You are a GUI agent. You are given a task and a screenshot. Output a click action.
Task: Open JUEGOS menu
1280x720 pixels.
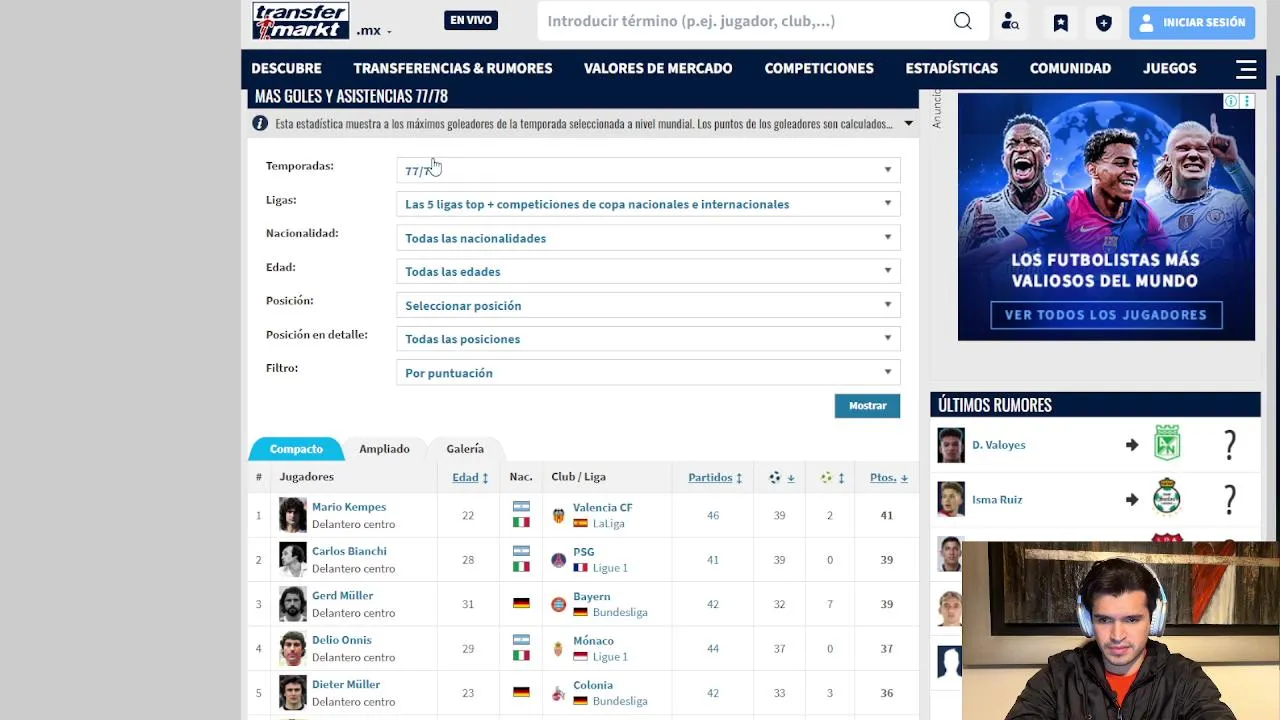tap(1169, 68)
